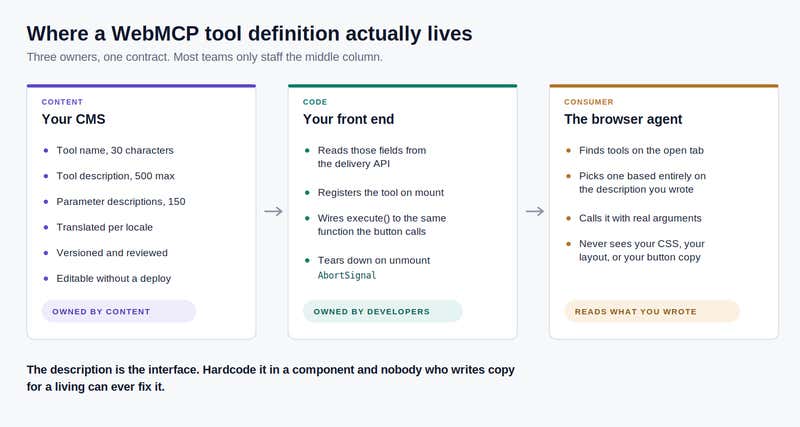
Task: Click the main WebMCP tool definition title
Action: (x=249, y=34)
